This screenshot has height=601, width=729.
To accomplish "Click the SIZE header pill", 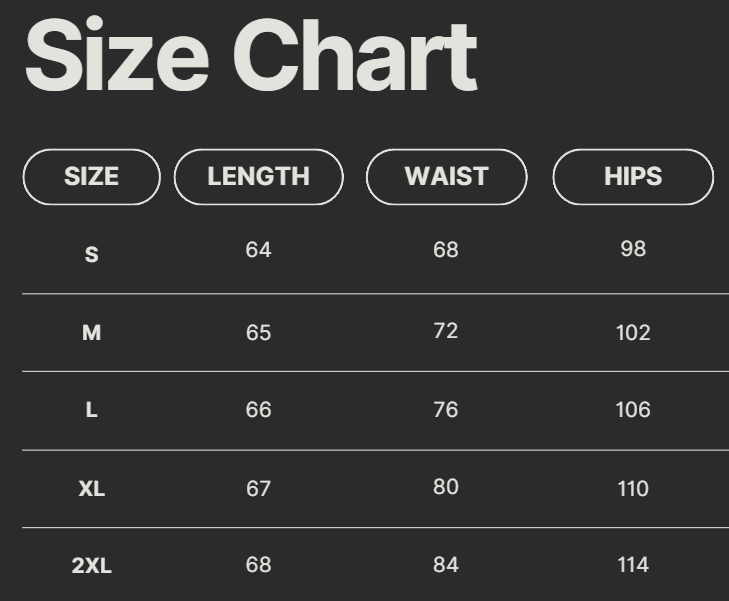I will pyautogui.click(x=91, y=177).
